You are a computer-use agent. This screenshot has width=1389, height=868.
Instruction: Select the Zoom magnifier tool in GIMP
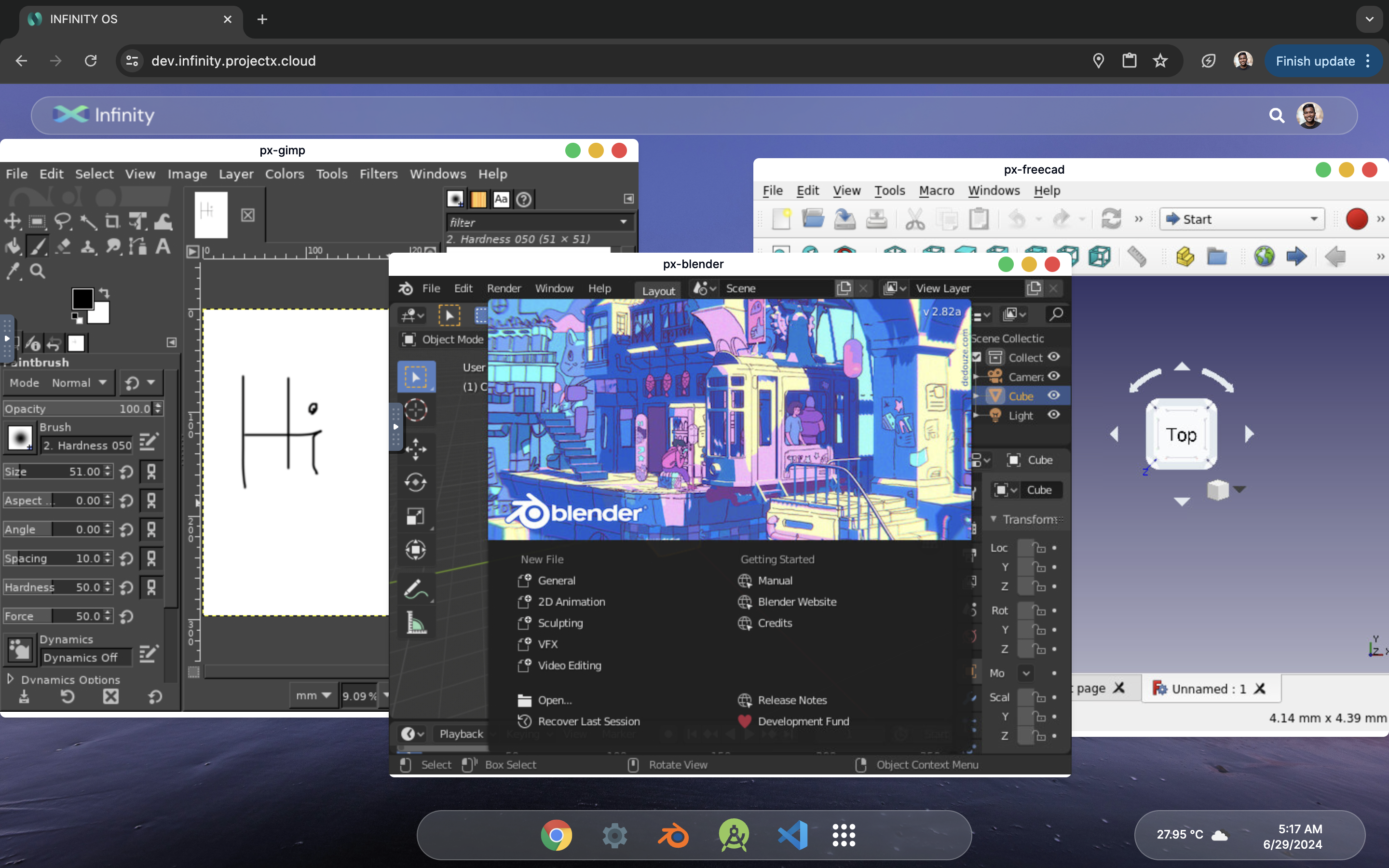37,271
